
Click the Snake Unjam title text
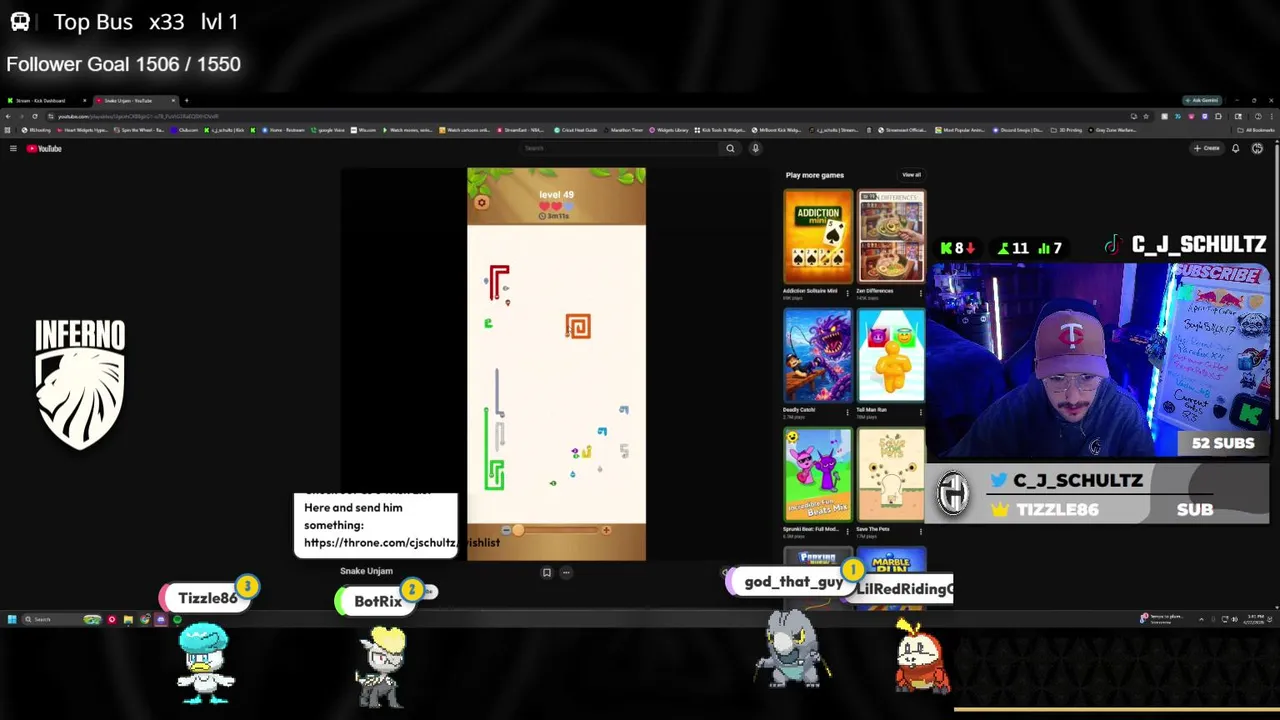coord(366,571)
